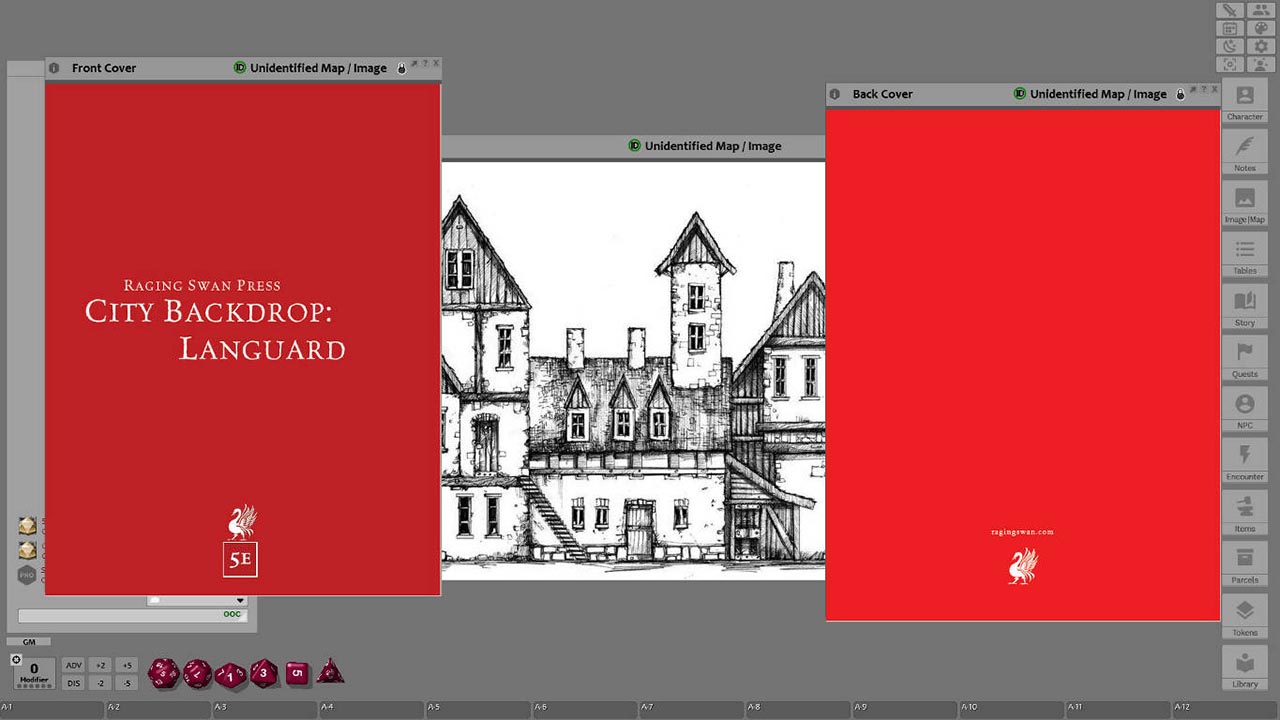Open the chat mode dropdown arrow
This screenshot has width=1280, height=720.
coord(240,601)
